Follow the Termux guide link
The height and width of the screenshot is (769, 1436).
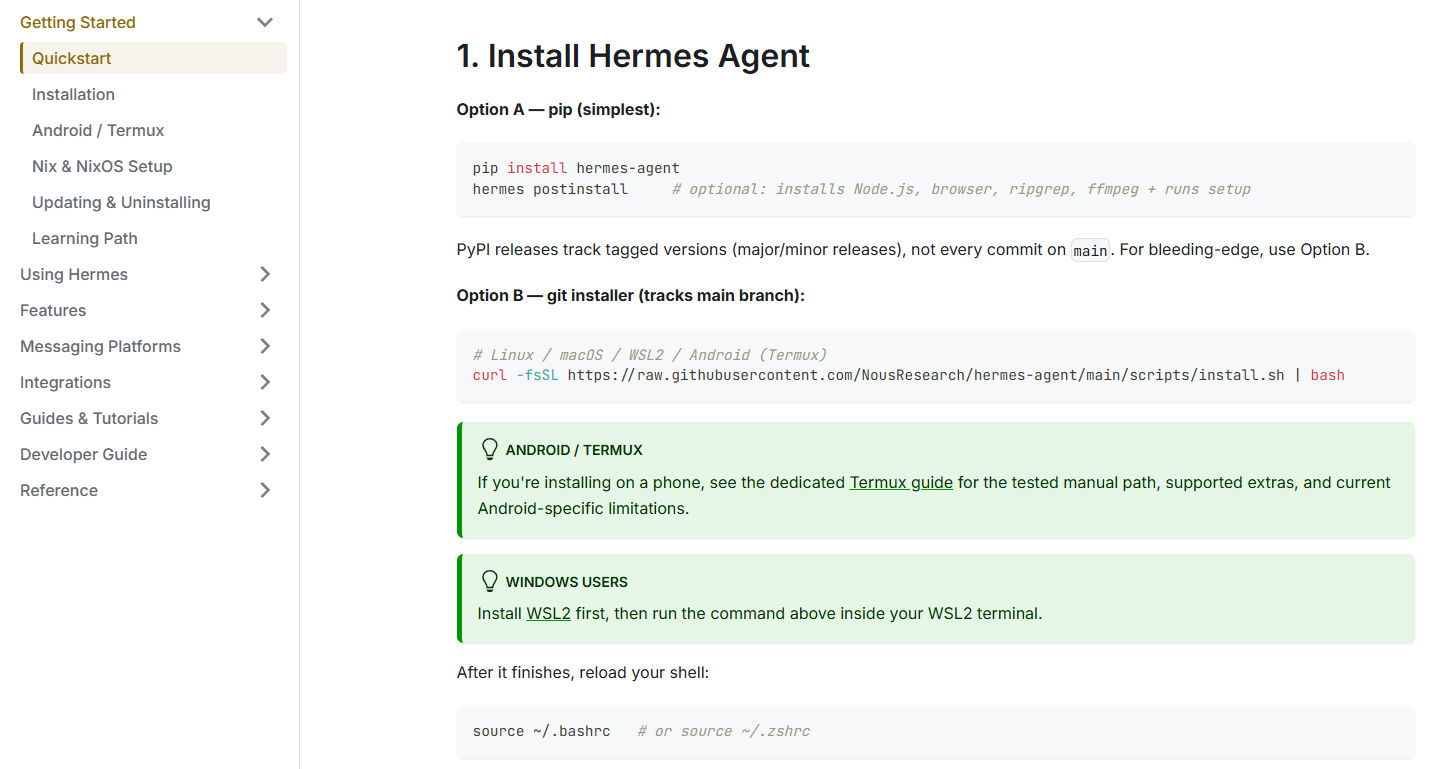[x=901, y=482]
